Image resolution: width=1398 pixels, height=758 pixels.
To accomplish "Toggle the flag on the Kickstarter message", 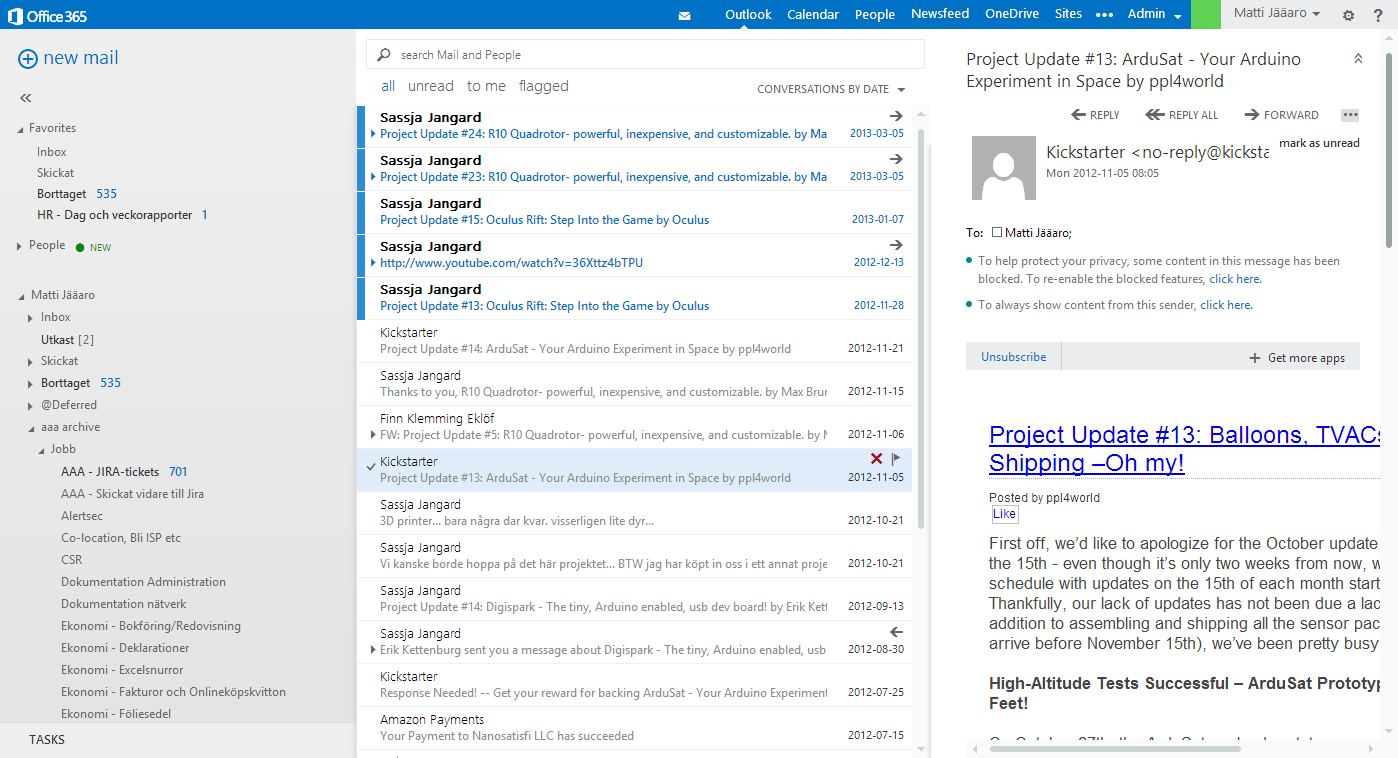I will (895, 458).
